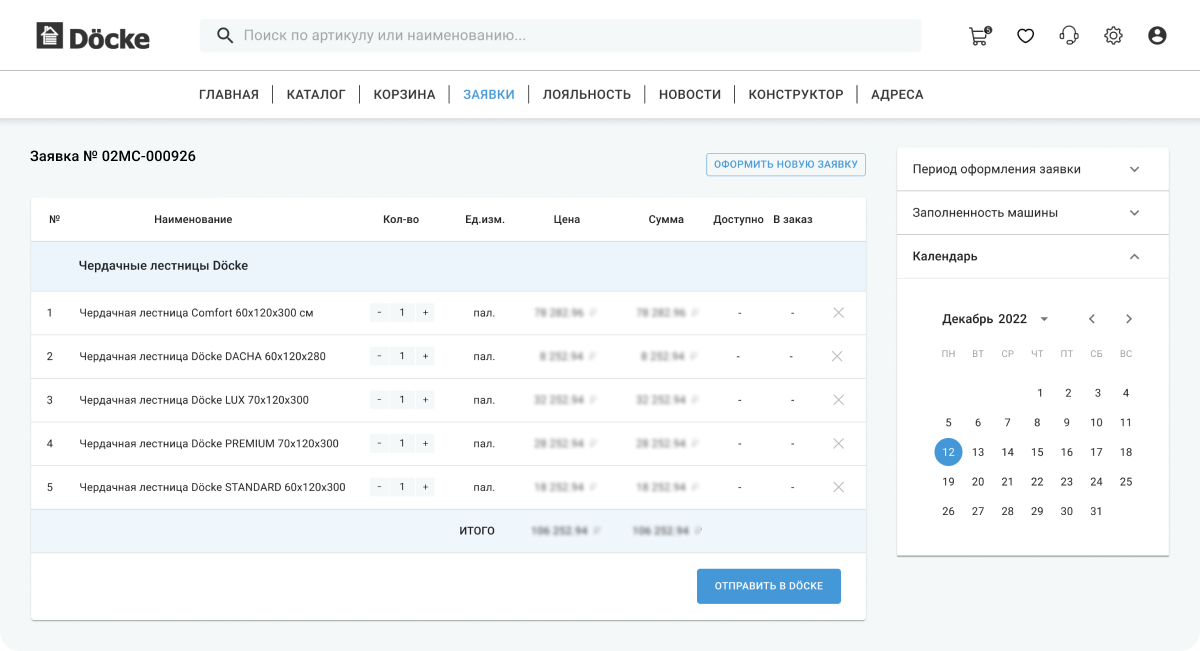Image resolution: width=1200 pixels, height=651 pixels.
Task: Open the КОРЗИНА menu item
Action: click(404, 94)
